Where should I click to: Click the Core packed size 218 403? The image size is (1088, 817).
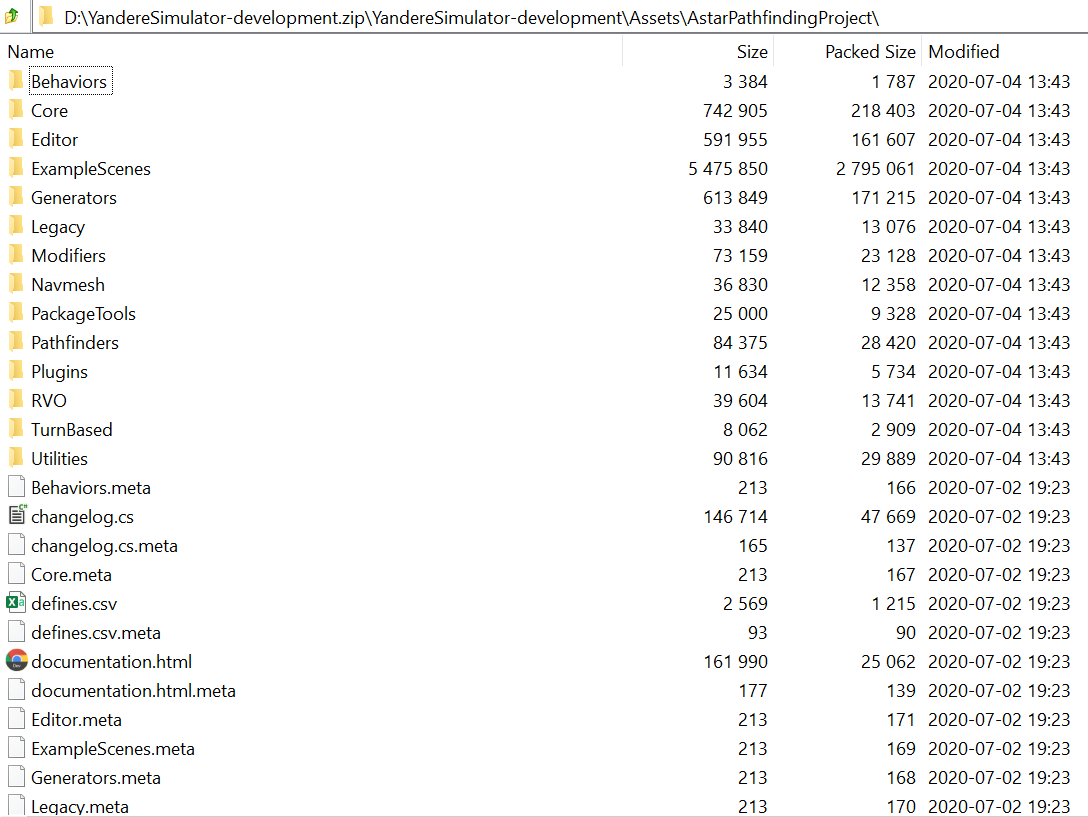point(883,110)
